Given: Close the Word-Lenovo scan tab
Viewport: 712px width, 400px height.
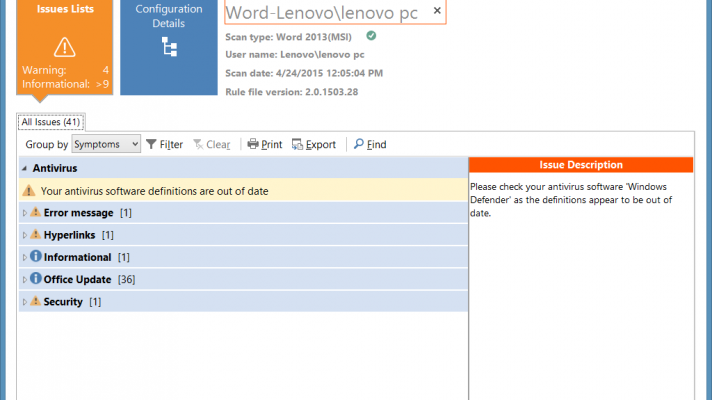Looking at the screenshot, I should (x=437, y=10).
